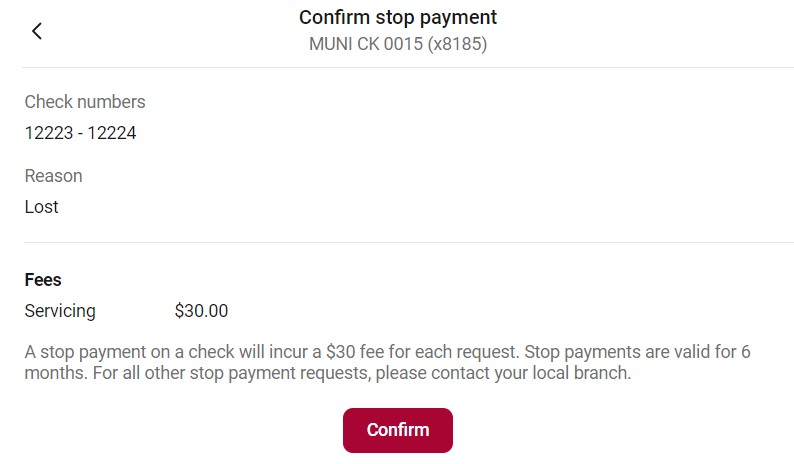794x464 pixels.
Task: Click the x8185 masked account number
Action: [457, 44]
